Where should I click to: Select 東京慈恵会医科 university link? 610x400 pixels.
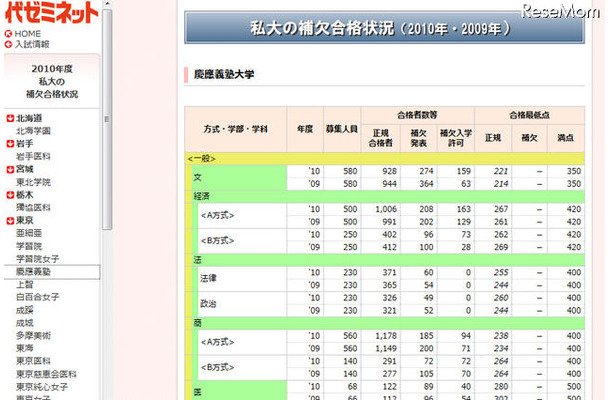46,374
